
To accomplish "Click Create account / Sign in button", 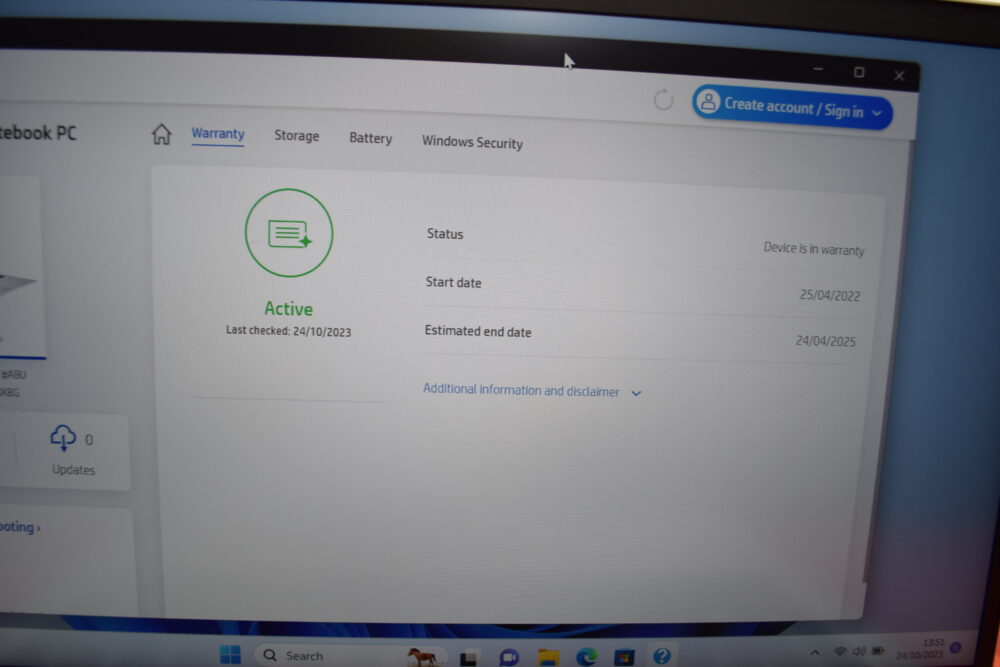I will [x=793, y=107].
